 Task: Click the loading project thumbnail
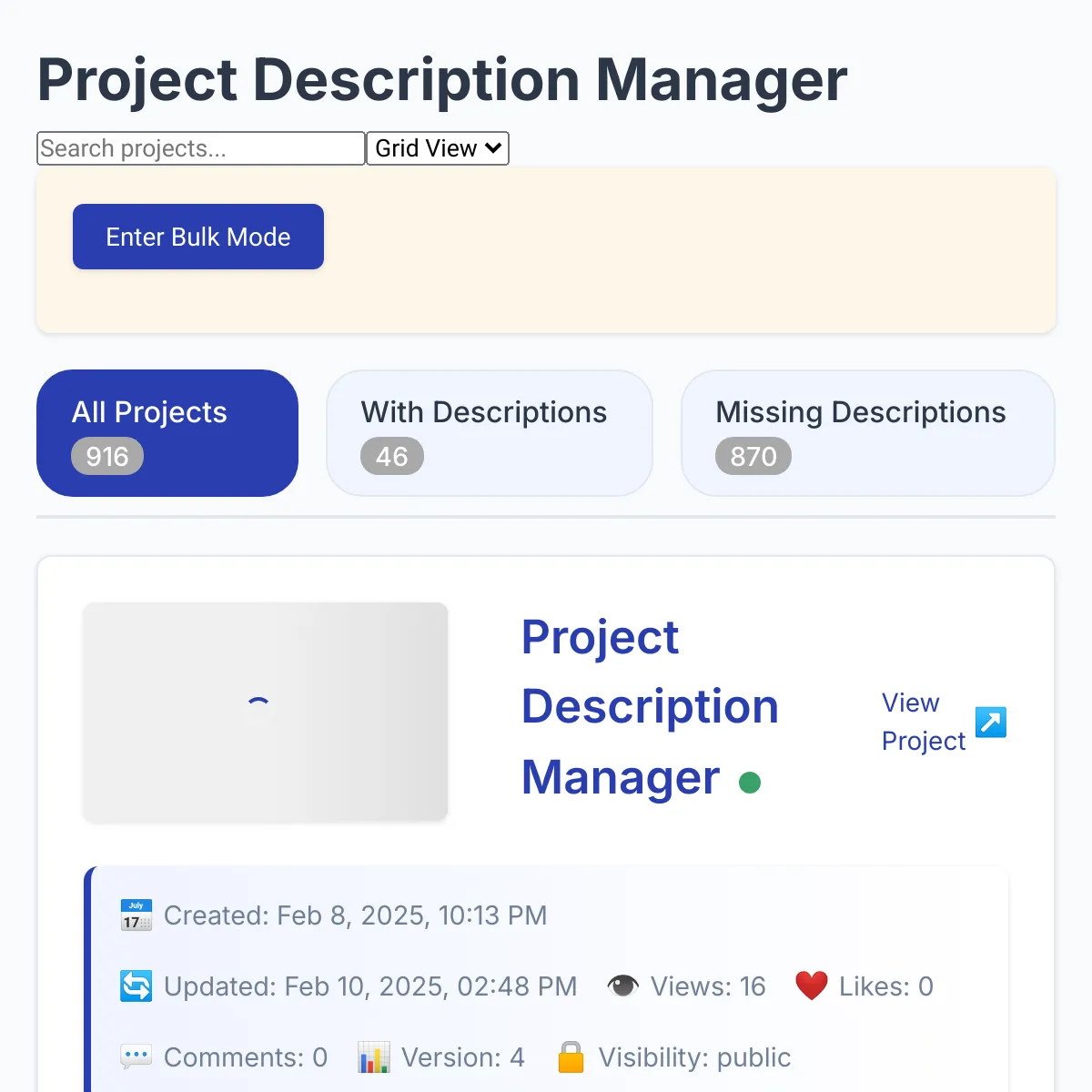pos(266,713)
